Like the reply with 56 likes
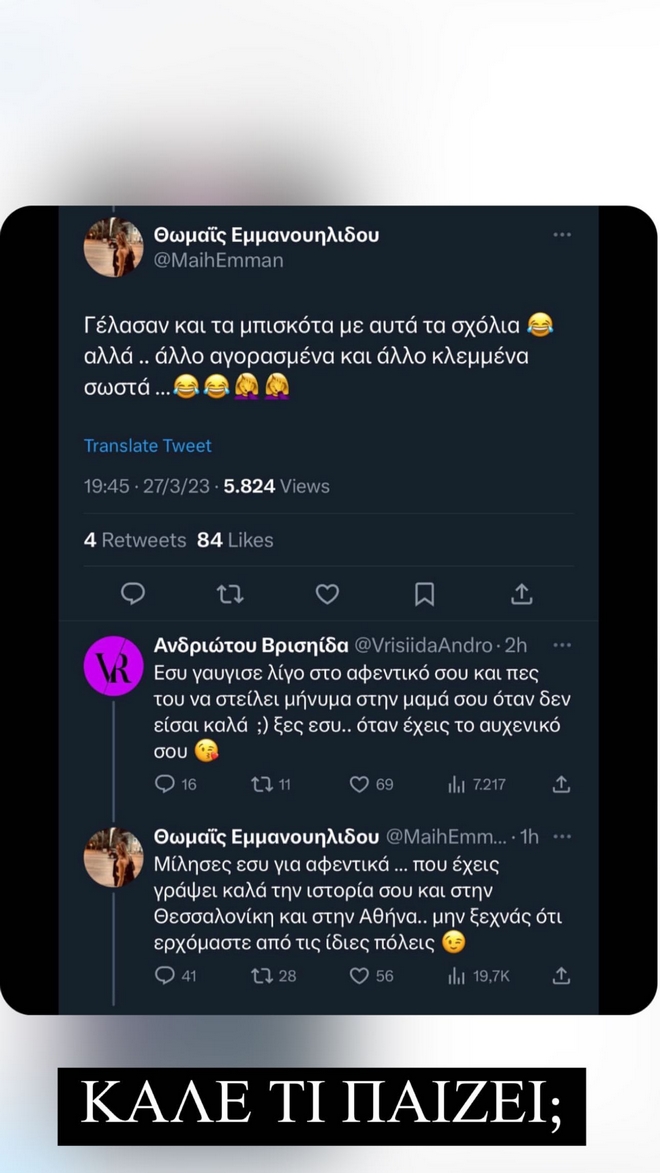 [x=360, y=976]
